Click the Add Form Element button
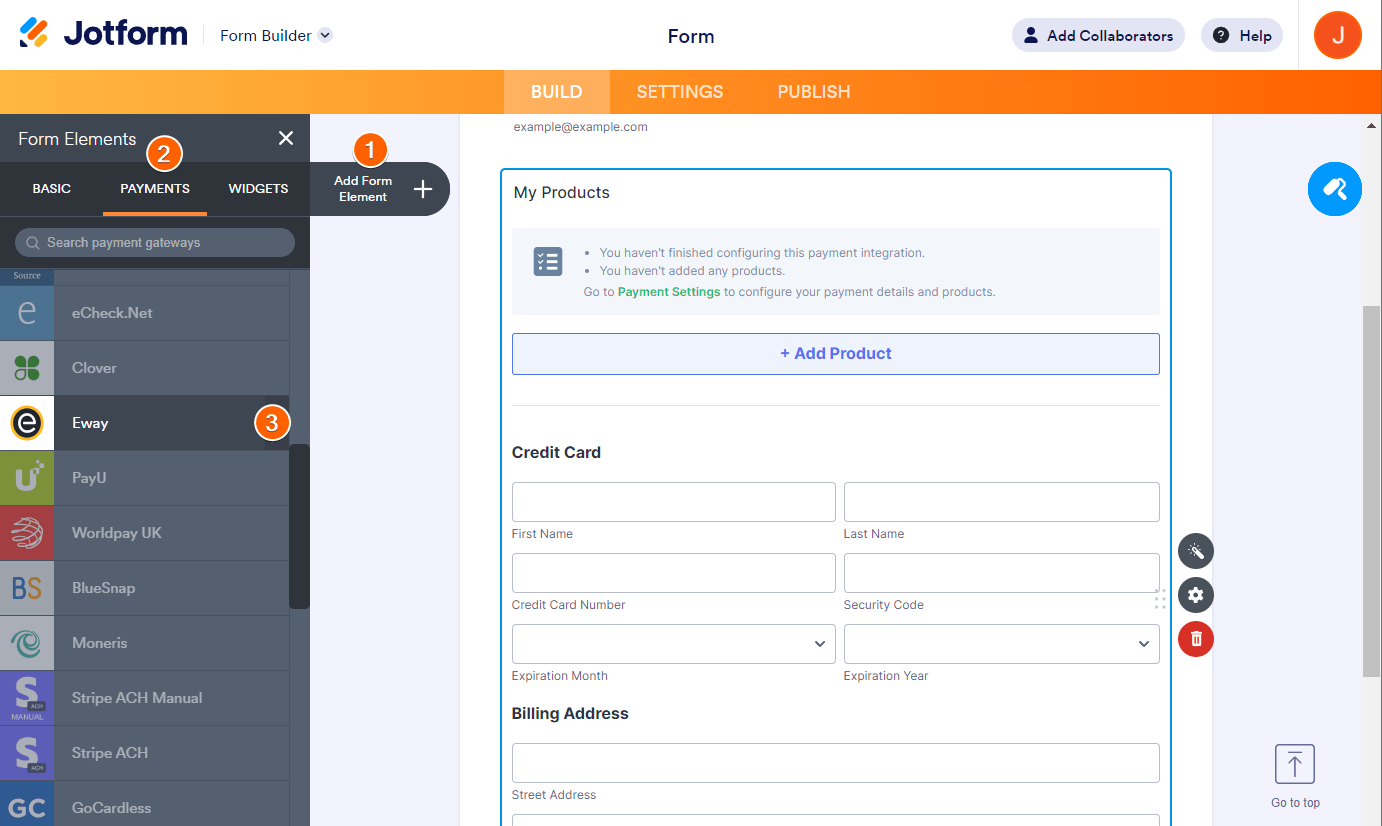 click(380, 189)
